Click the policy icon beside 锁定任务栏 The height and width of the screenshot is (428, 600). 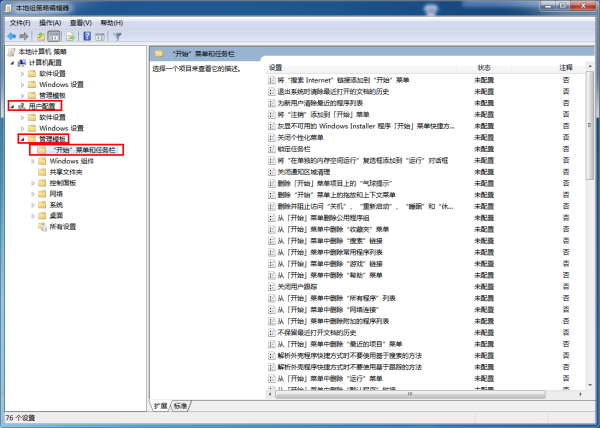[272, 149]
